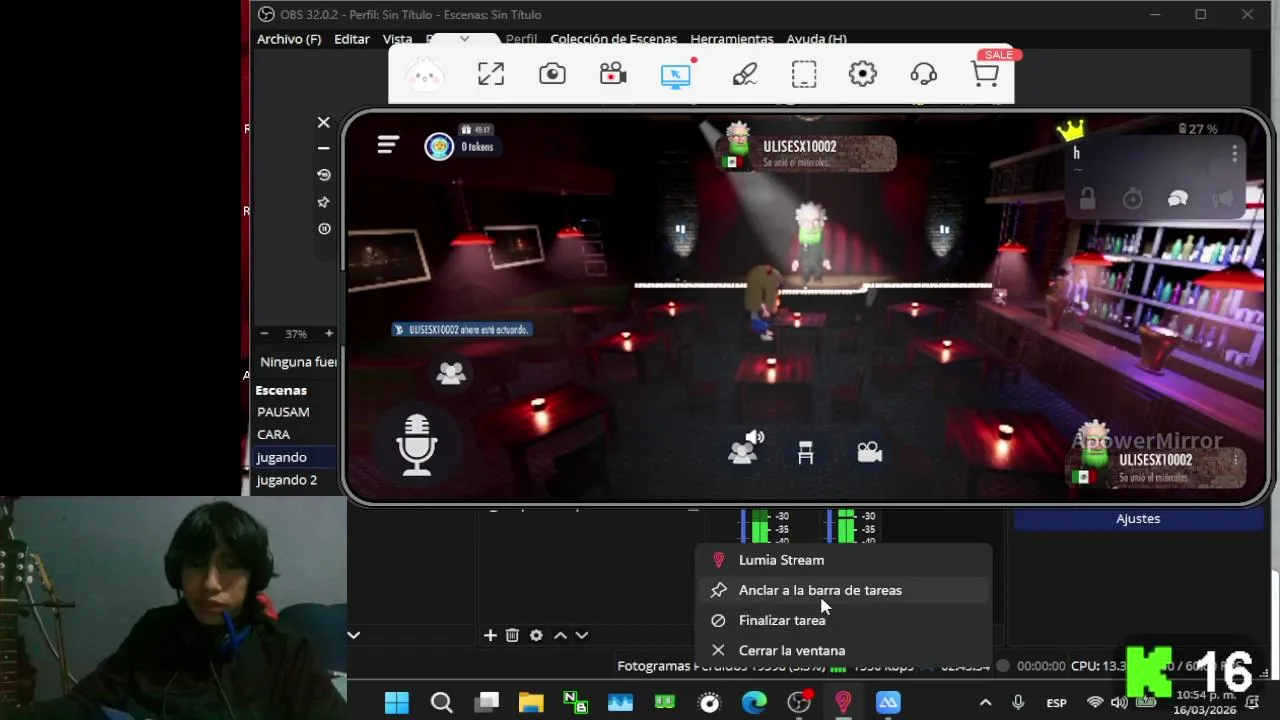Screen dimensions: 1280x720
Task: Open Microsoft Edge from the taskbar
Action: tap(754, 702)
